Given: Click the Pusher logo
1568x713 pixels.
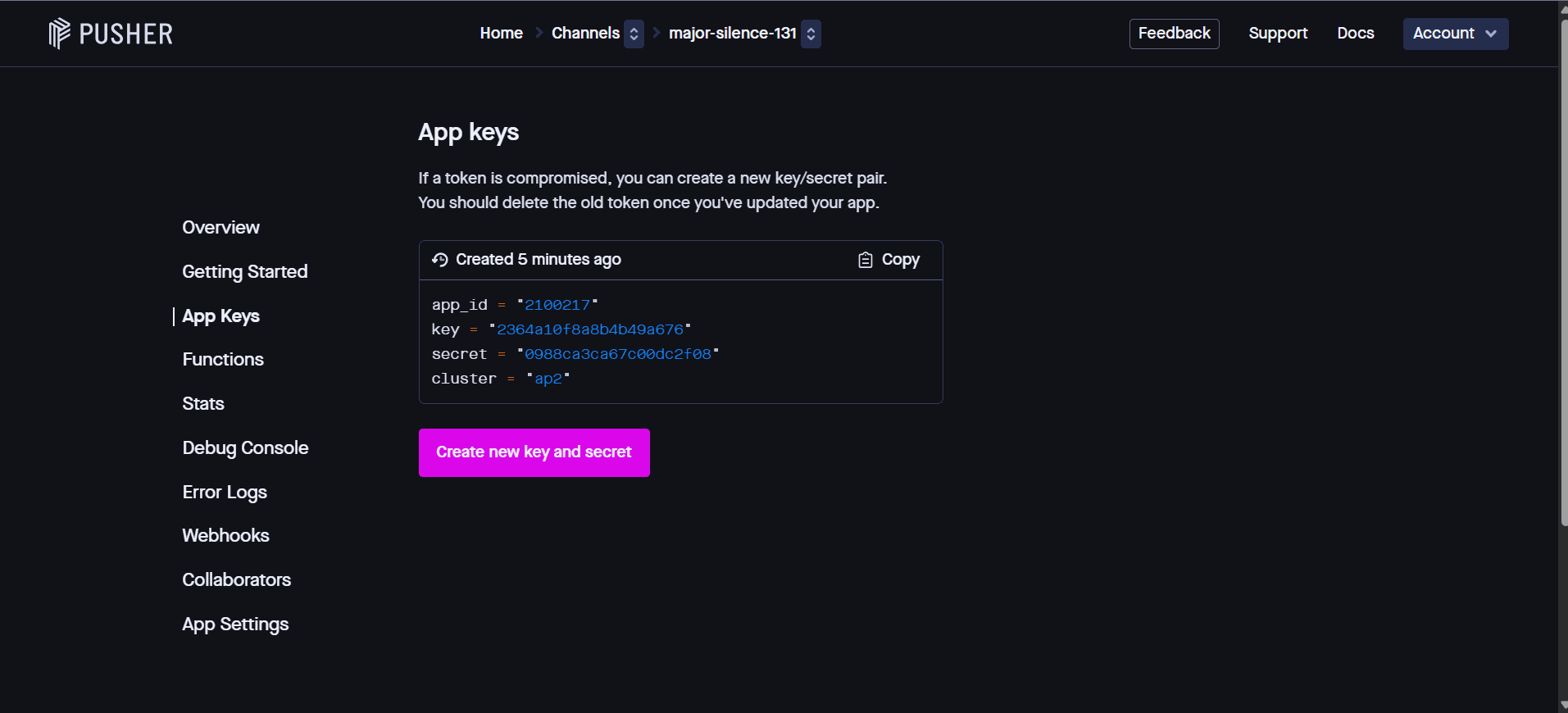Looking at the screenshot, I should (111, 34).
